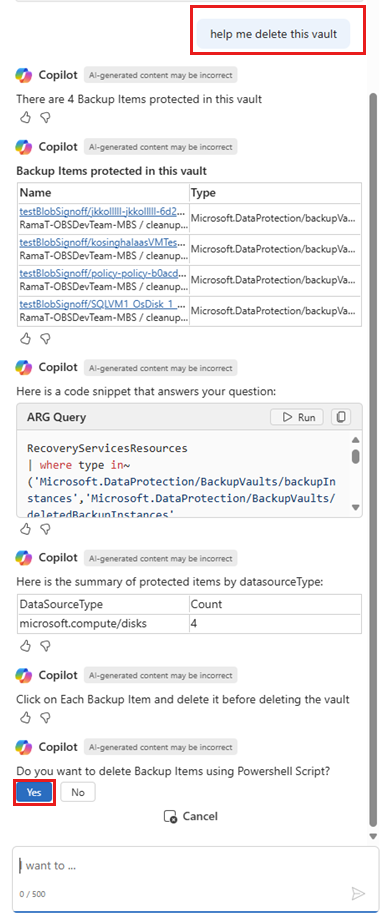Like the '4 Backup Items protected' reply
The width and height of the screenshot is (392, 922).
point(25,118)
